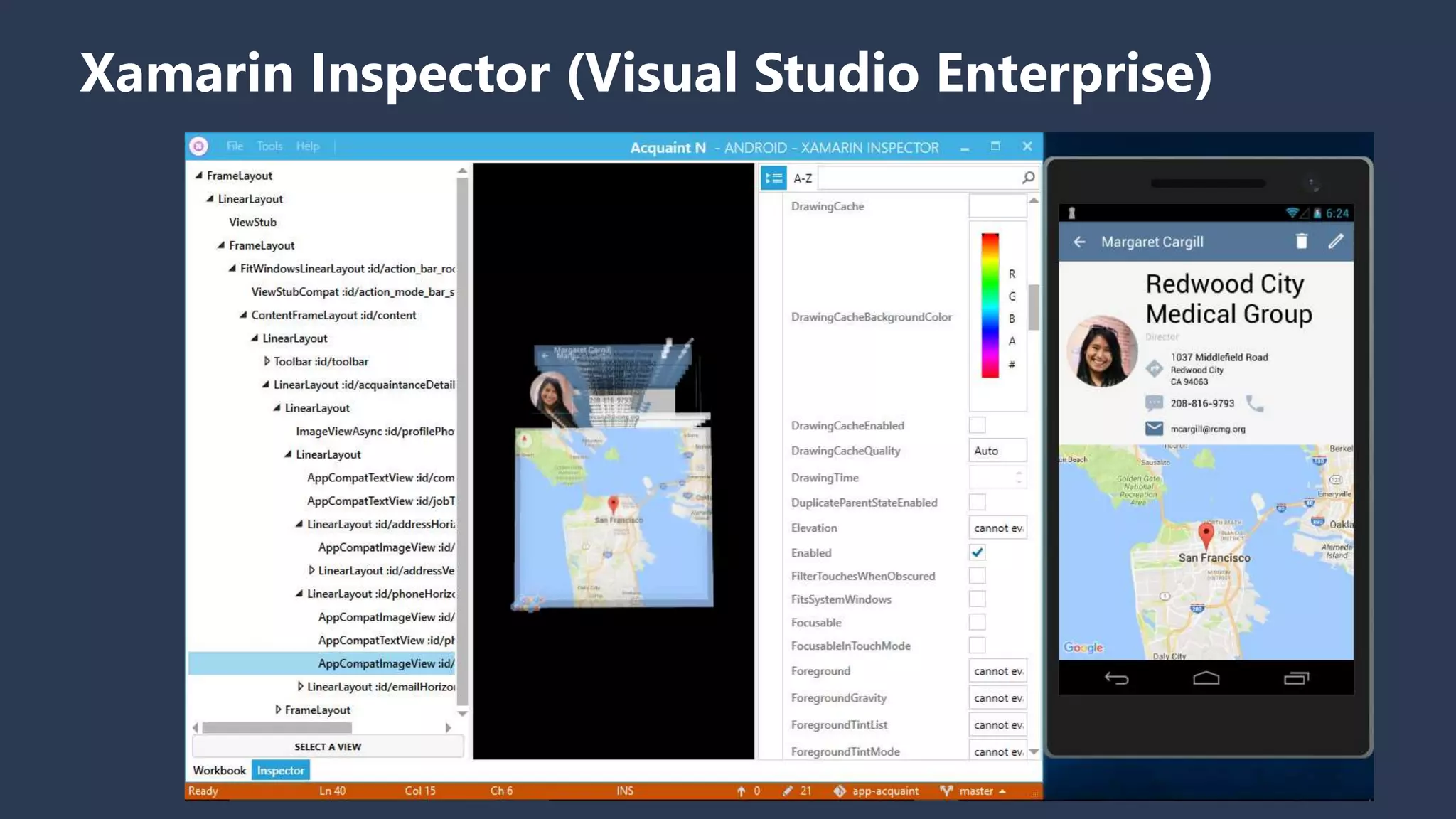Select ImageViewAsync :id/profilePho row
This screenshot has width=1456, height=819.
(375, 431)
